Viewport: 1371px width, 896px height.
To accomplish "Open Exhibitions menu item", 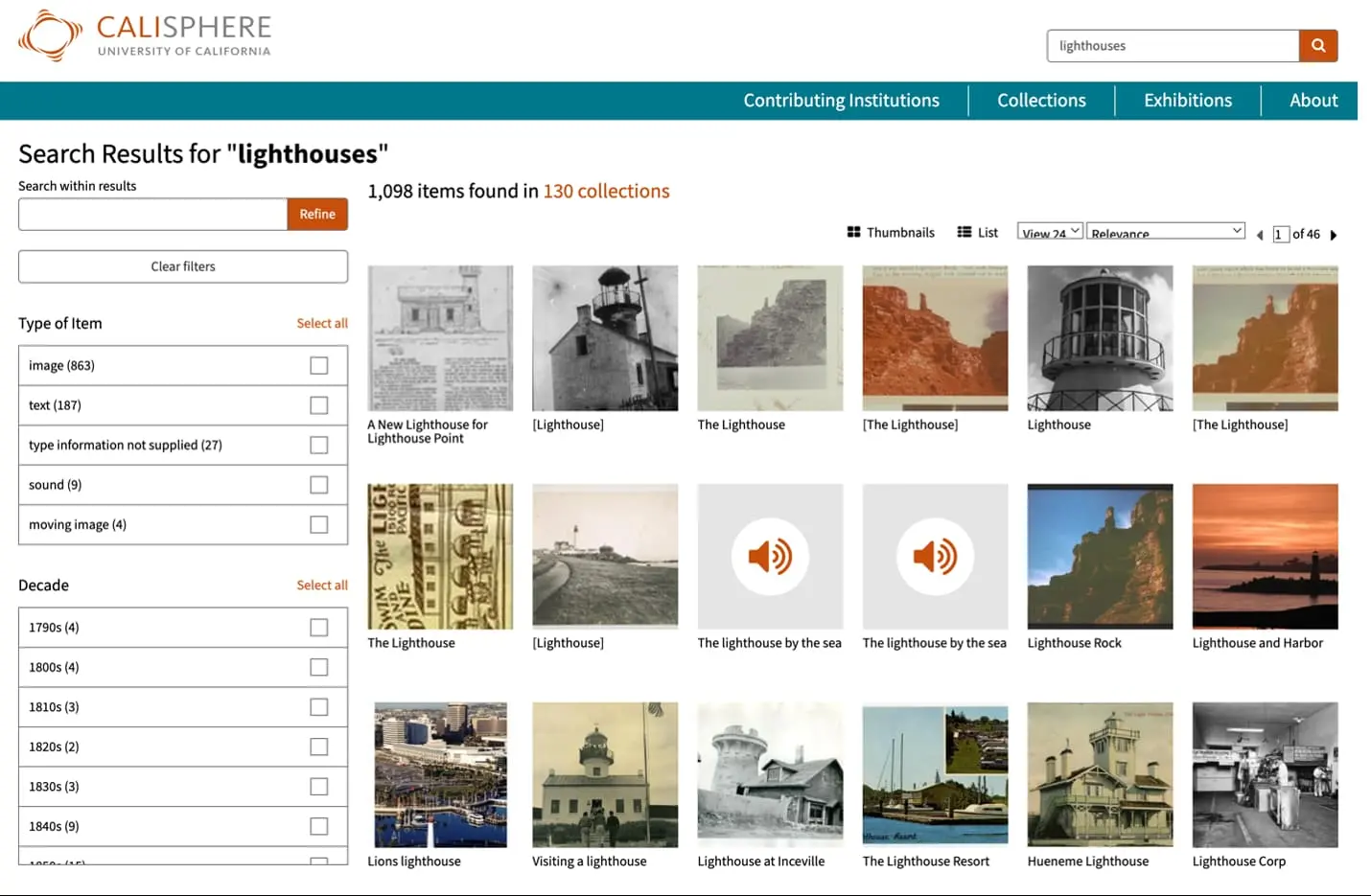I will coord(1188,101).
